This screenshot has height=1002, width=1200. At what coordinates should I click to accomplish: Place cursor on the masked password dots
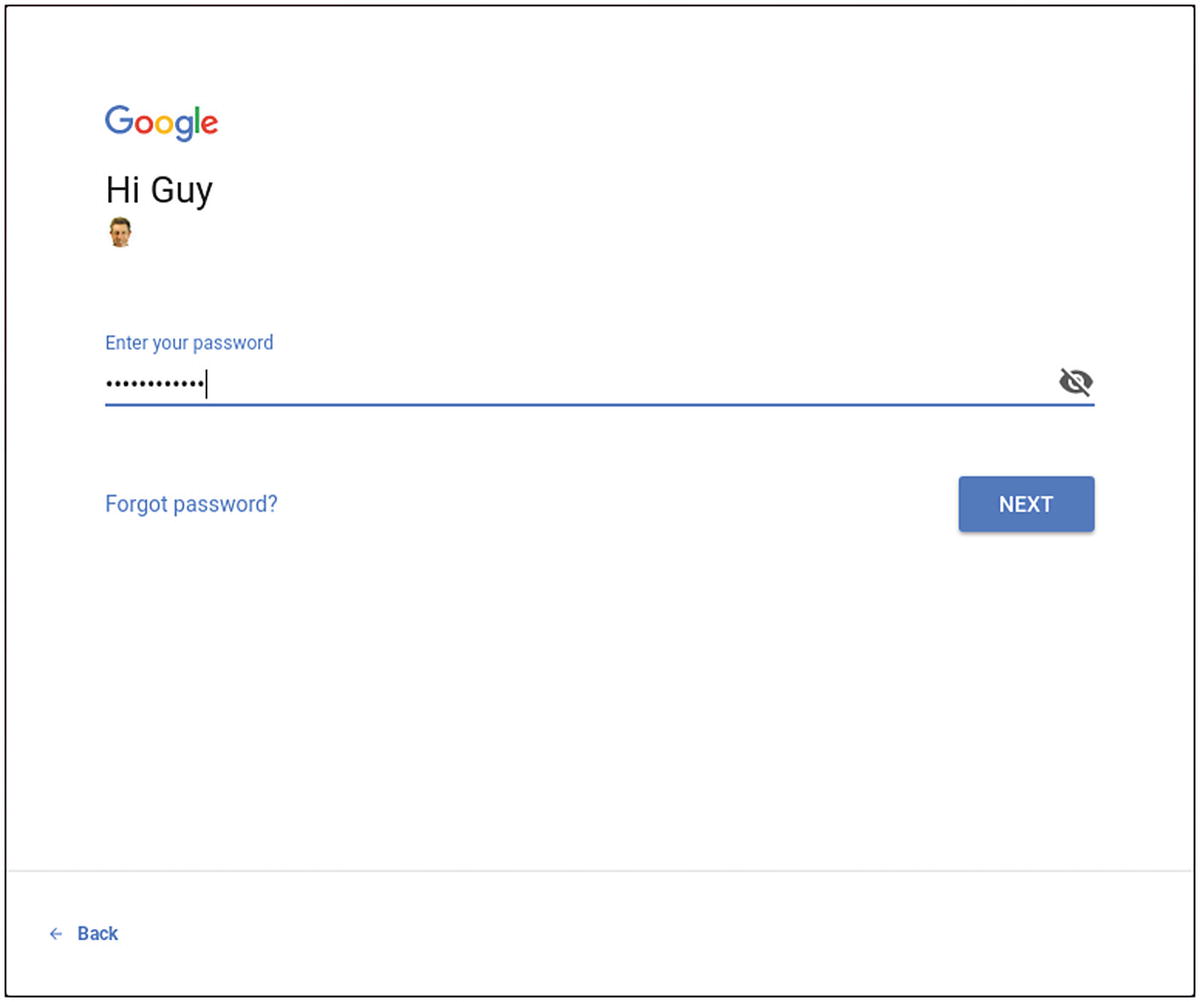[155, 384]
